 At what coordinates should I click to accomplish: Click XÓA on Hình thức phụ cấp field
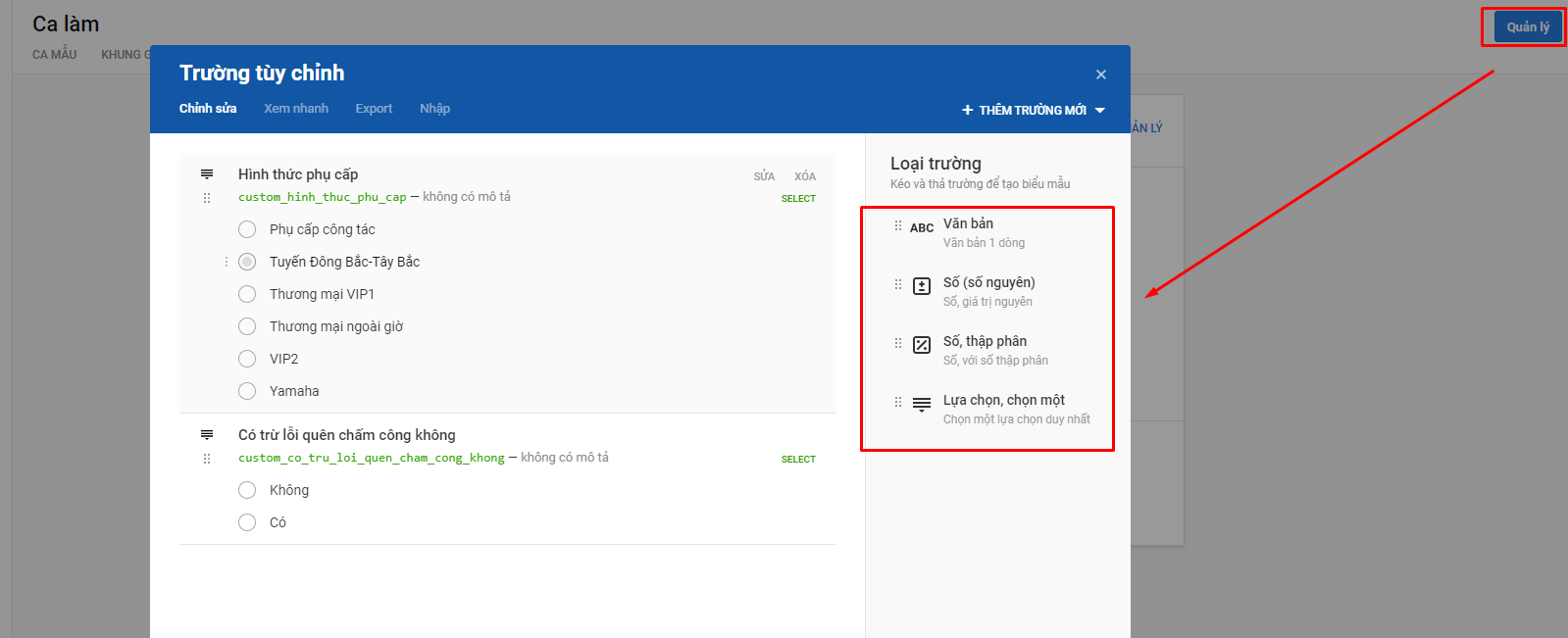(x=805, y=176)
